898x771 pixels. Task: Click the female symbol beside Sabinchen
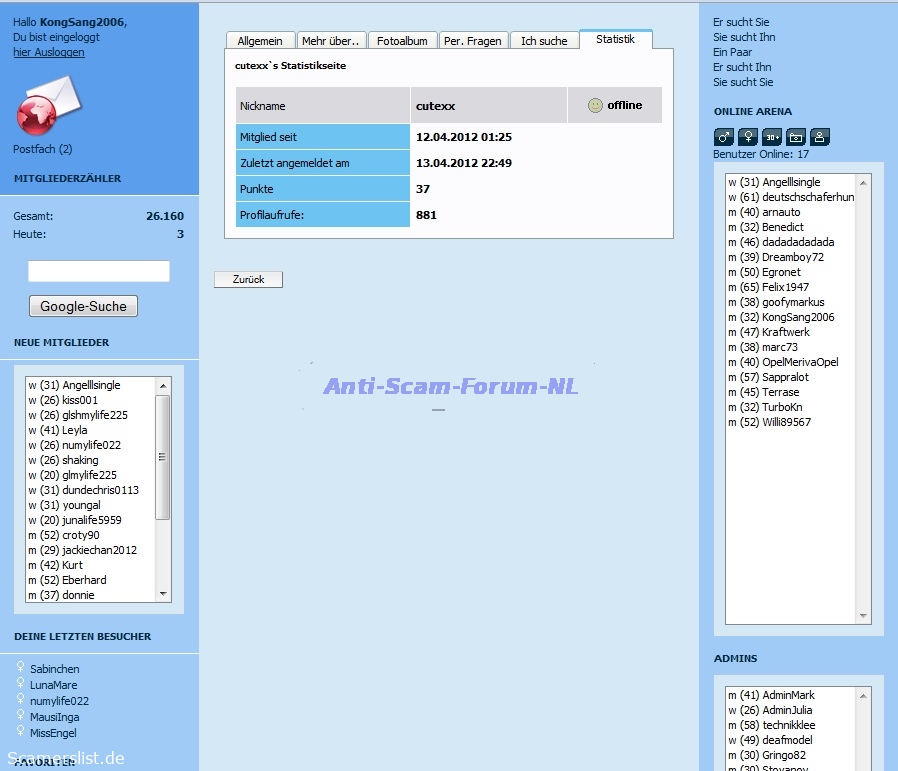(x=21, y=668)
